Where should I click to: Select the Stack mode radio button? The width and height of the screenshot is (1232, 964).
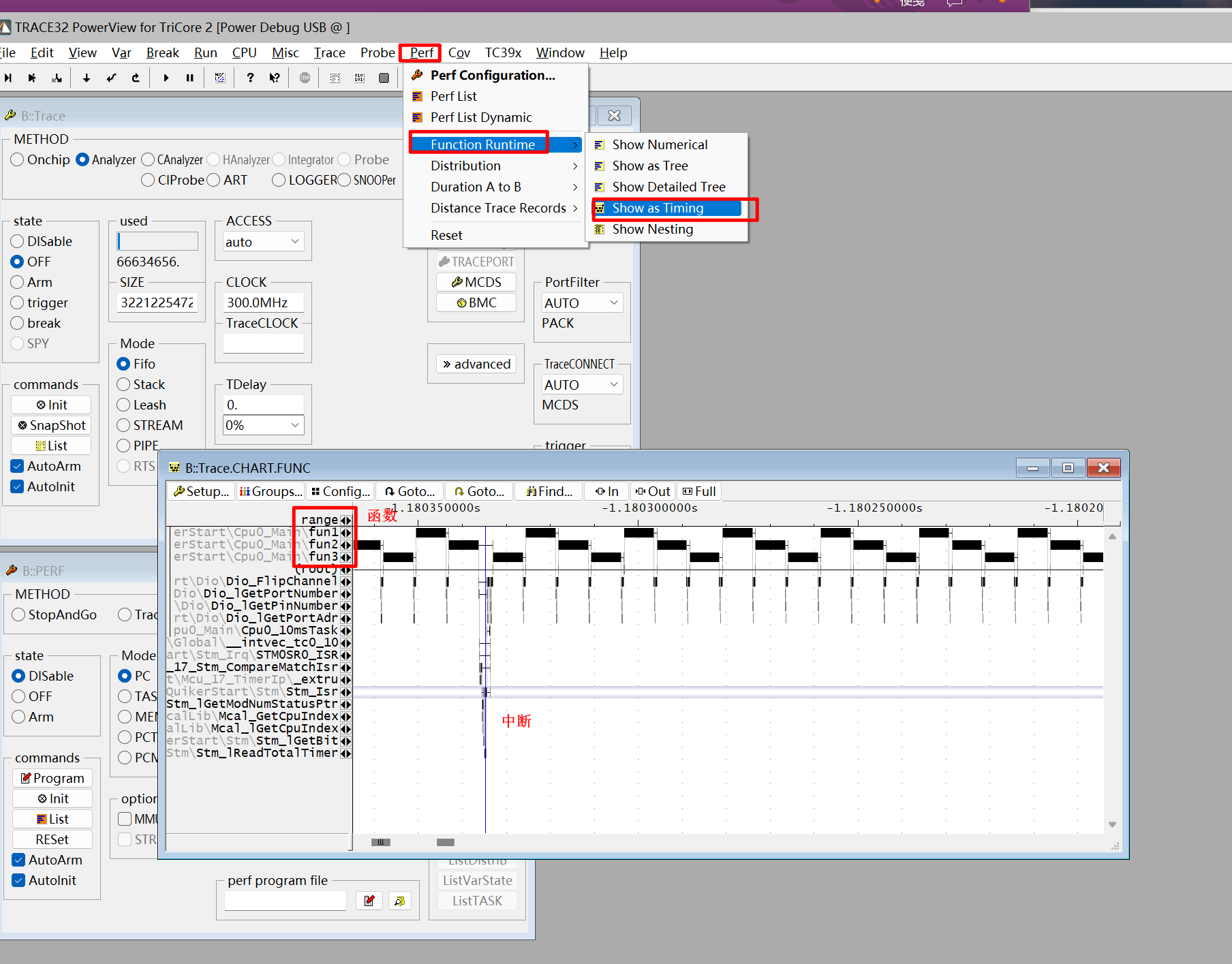(123, 384)
